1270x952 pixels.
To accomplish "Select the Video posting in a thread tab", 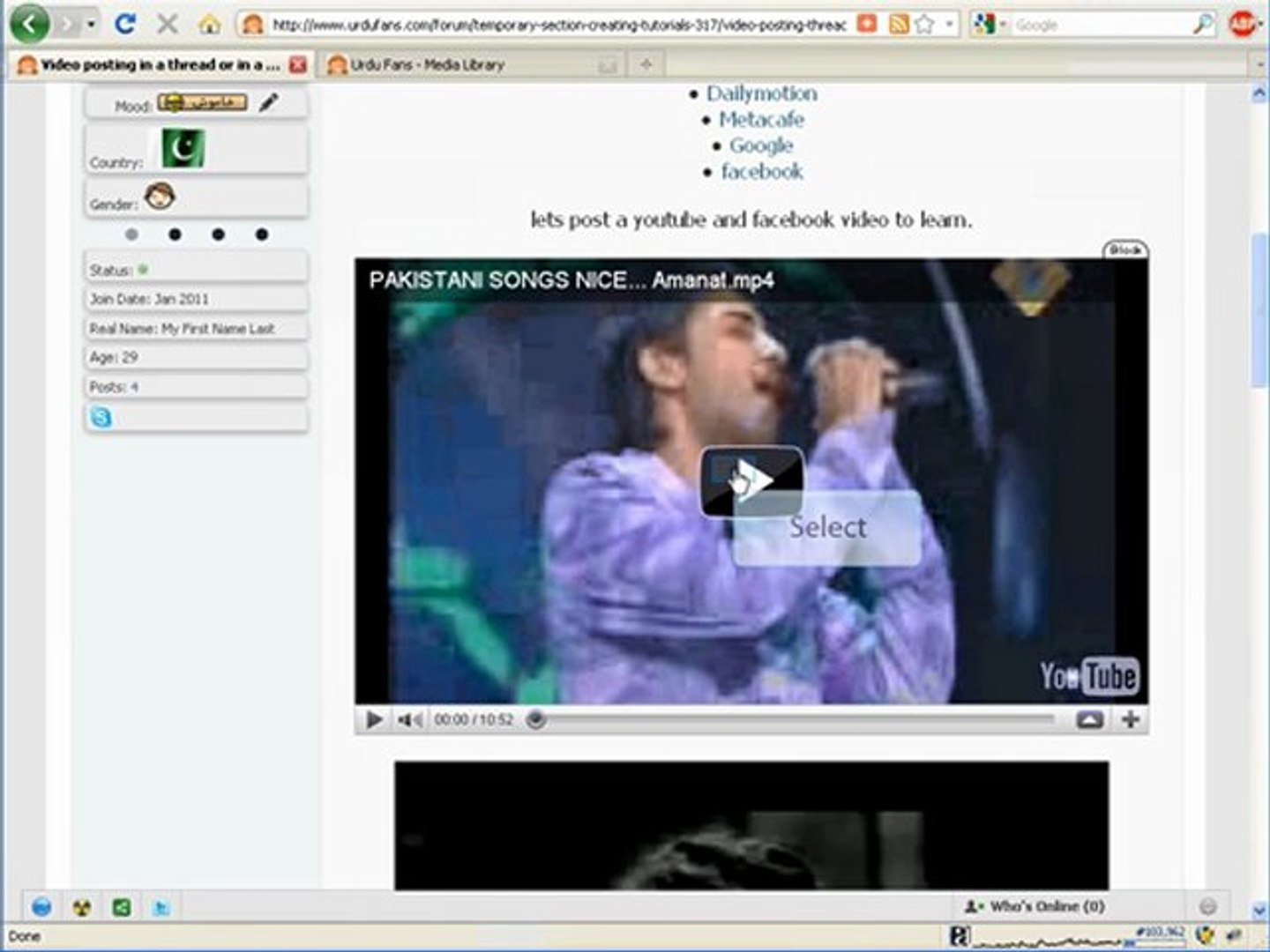I will (x=161, y=64).
